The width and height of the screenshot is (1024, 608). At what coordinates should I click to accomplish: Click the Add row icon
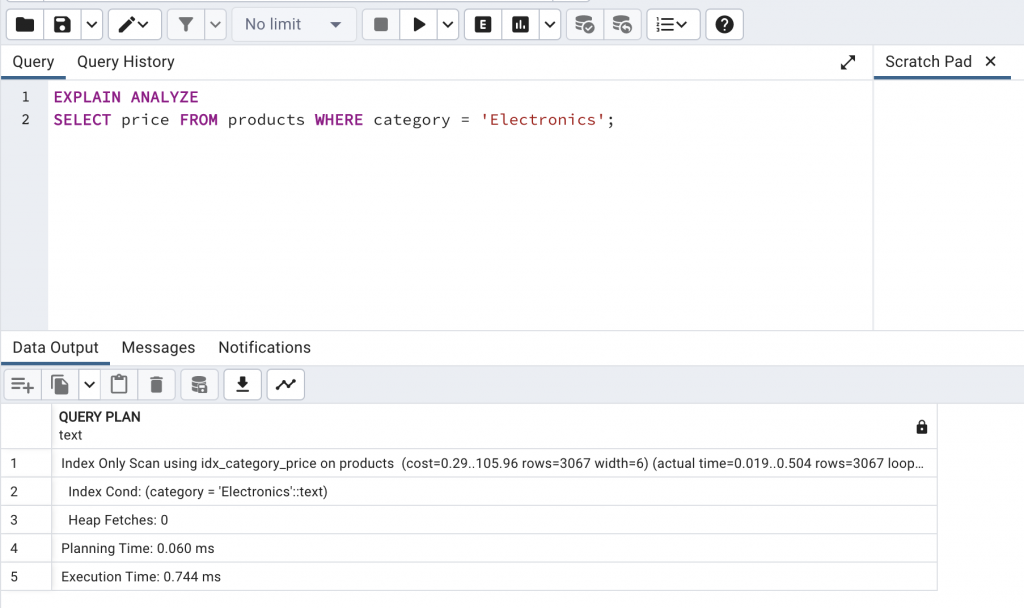pyautogui.click(x=22, y=384)
